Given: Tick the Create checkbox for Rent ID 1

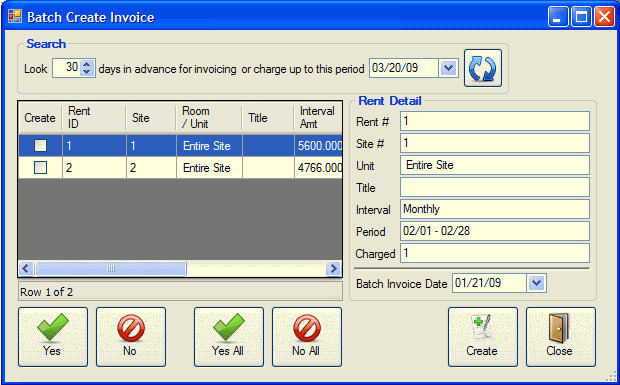Looking at the screenshot, I should tap(40, 146).
